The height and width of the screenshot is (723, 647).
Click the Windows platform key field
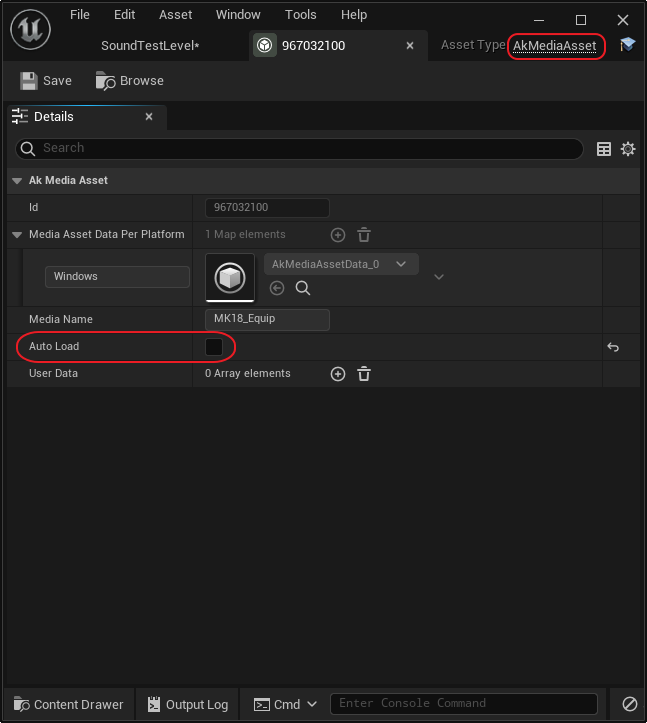[117, 277]
